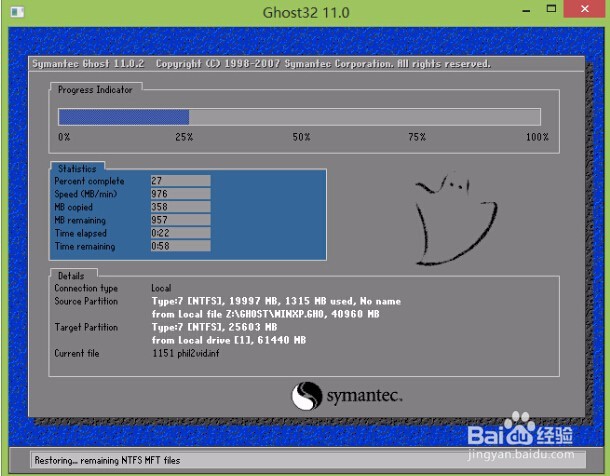The height and width of the screenshot is (476, 610).
Task: Click the MB copied label
Action: click(74, 207)
